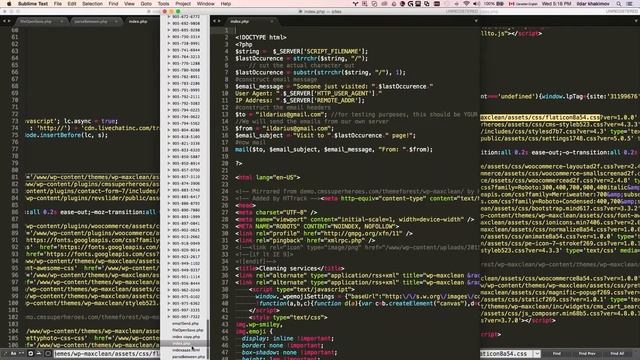Open Sublime Text application menu
Viewport: 640px width, 360px height.
33,4
